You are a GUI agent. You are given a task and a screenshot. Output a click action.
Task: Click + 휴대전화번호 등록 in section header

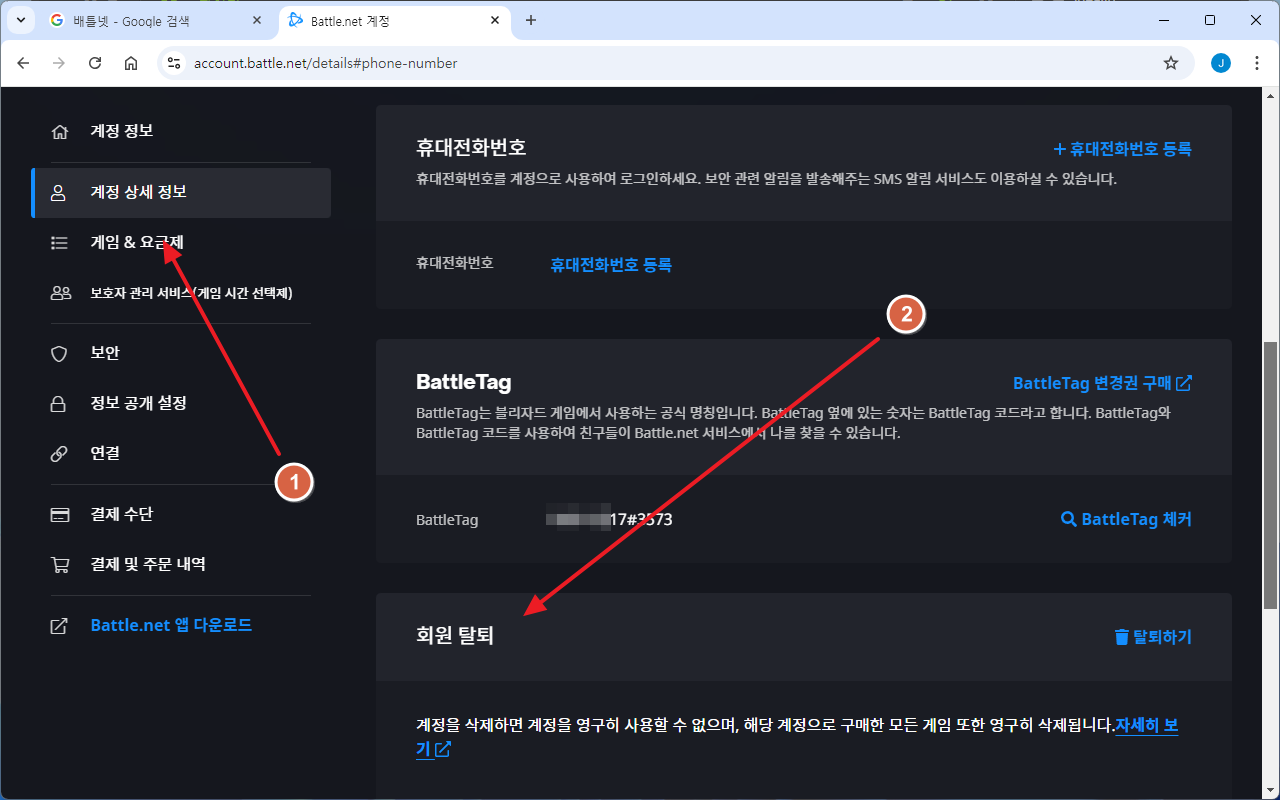click(x=1122, y=149)
